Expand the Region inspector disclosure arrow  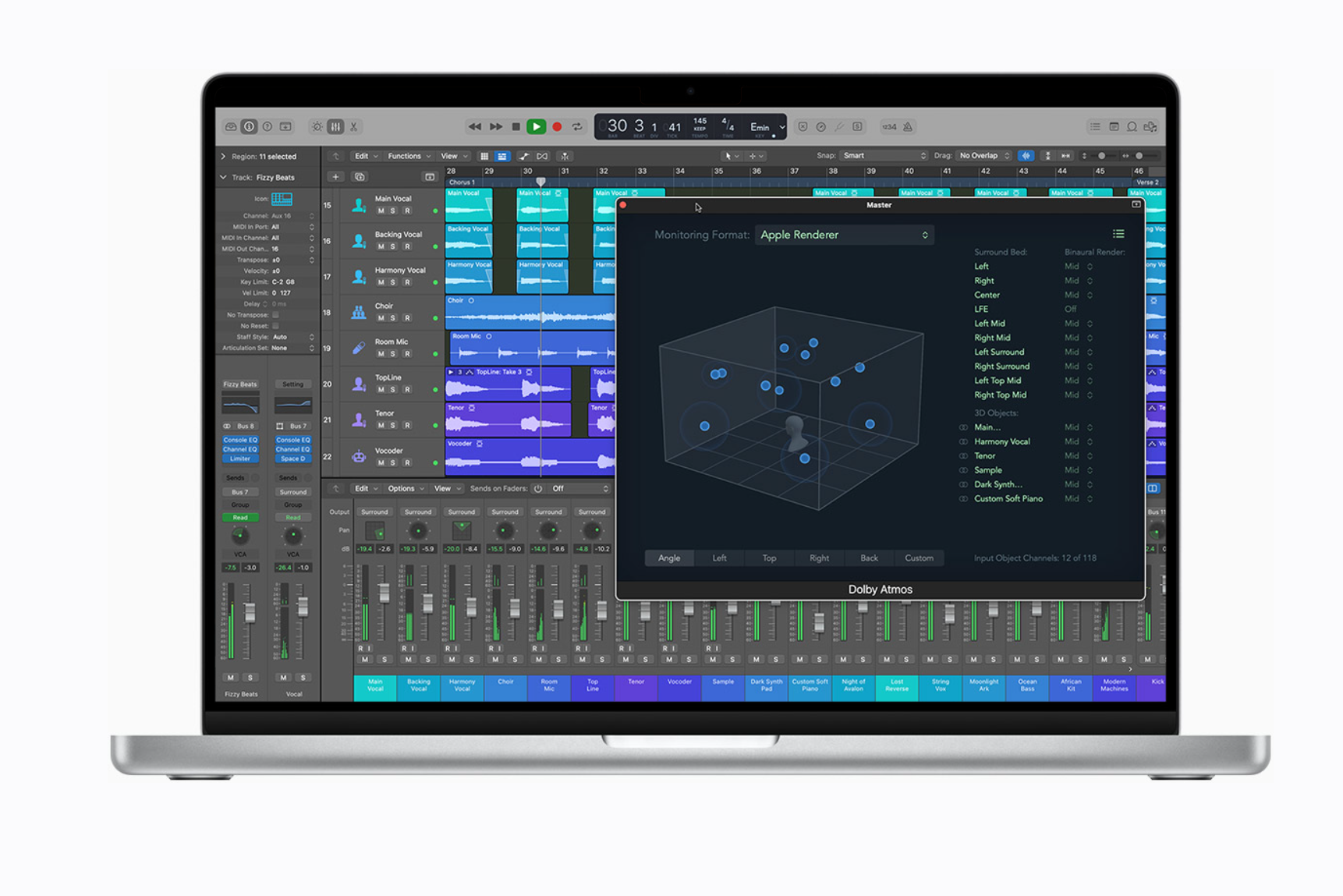pos(223,157)
